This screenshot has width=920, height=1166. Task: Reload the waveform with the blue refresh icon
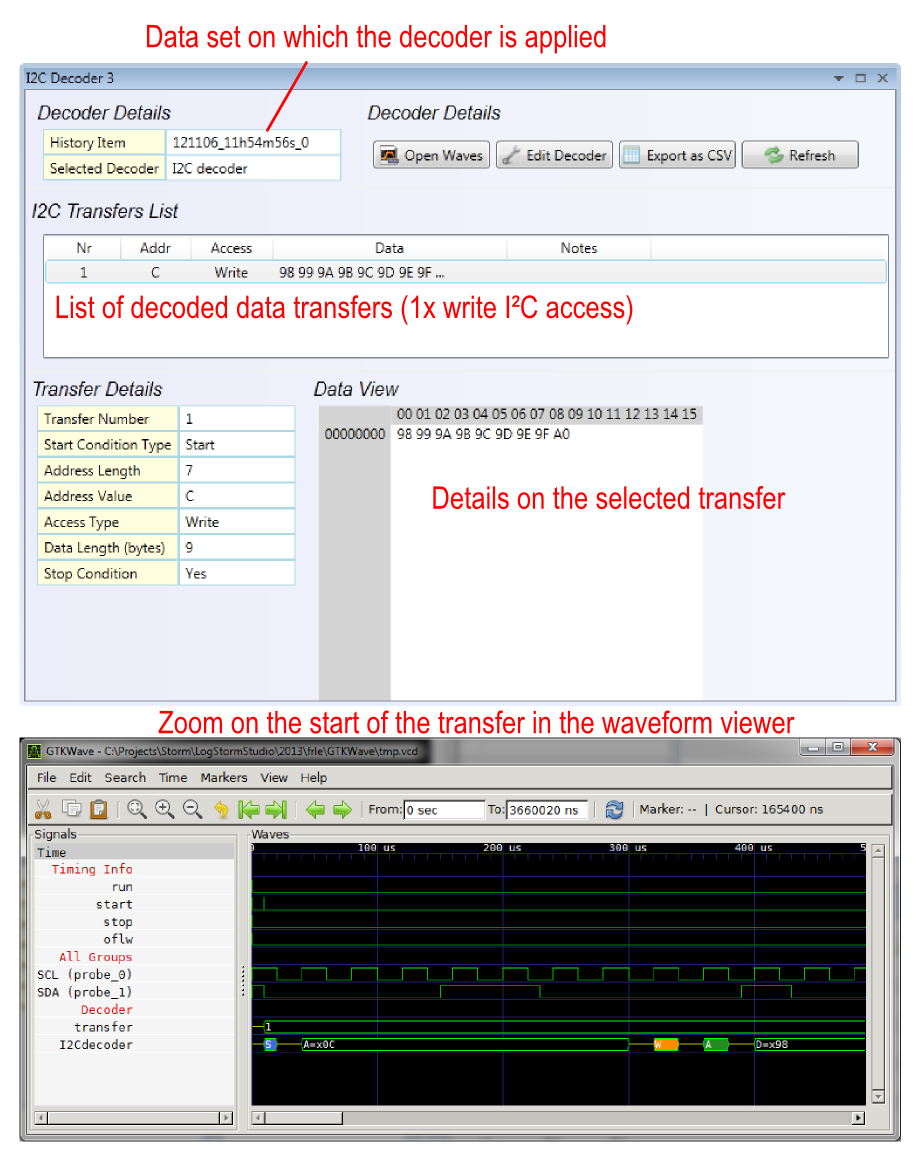click(x=614, y=809)
